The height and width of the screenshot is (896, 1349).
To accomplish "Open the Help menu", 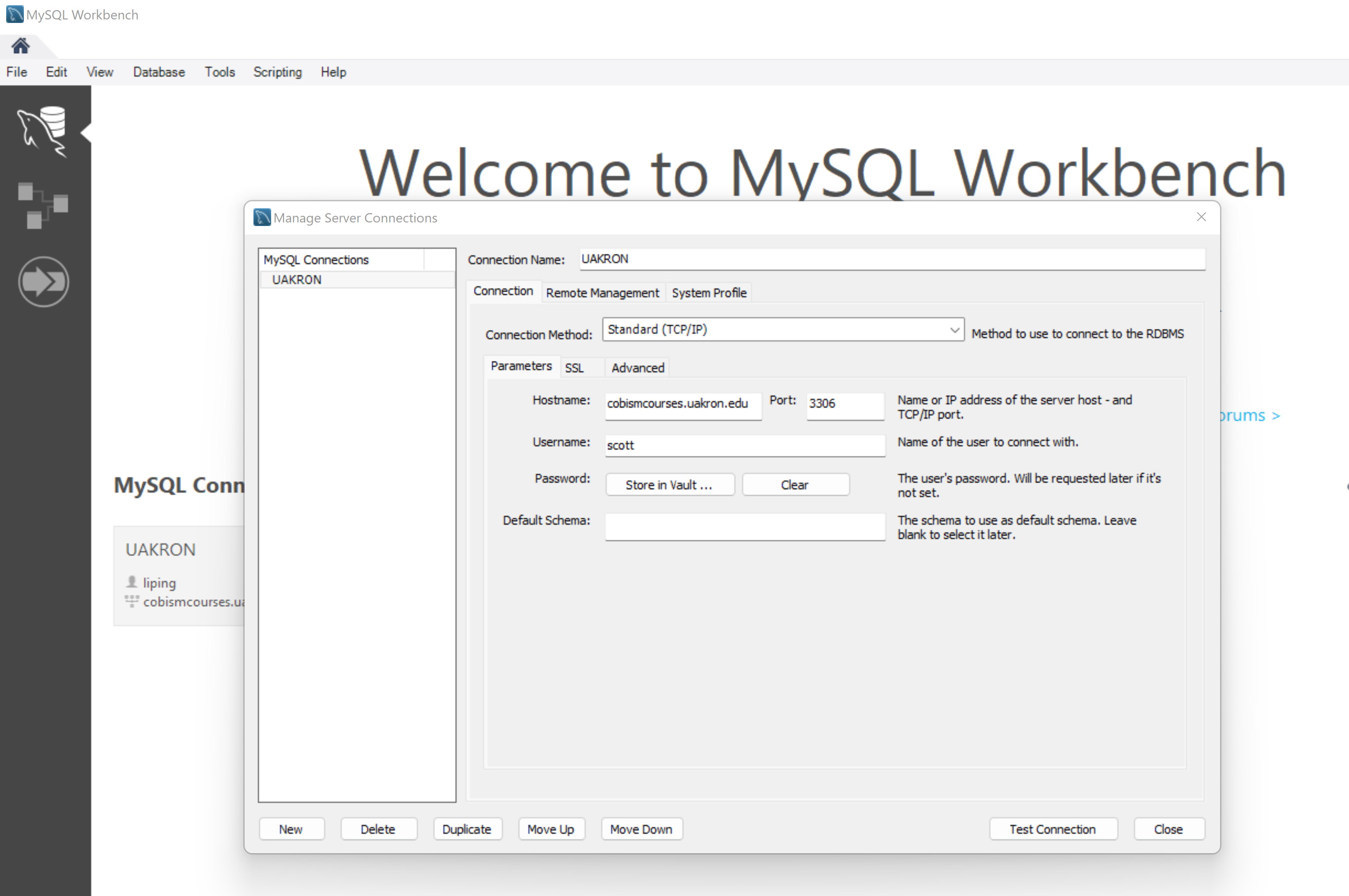I will 333,72.
